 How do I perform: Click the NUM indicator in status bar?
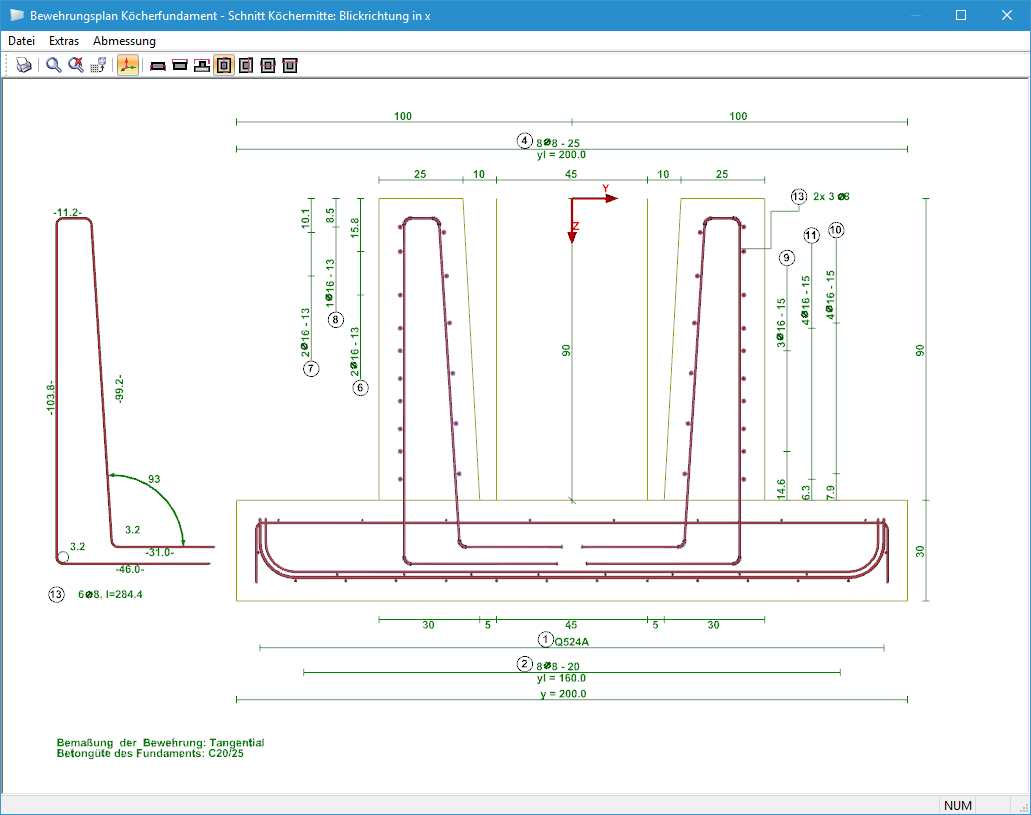pyautogui.click(x=957, y=805)
